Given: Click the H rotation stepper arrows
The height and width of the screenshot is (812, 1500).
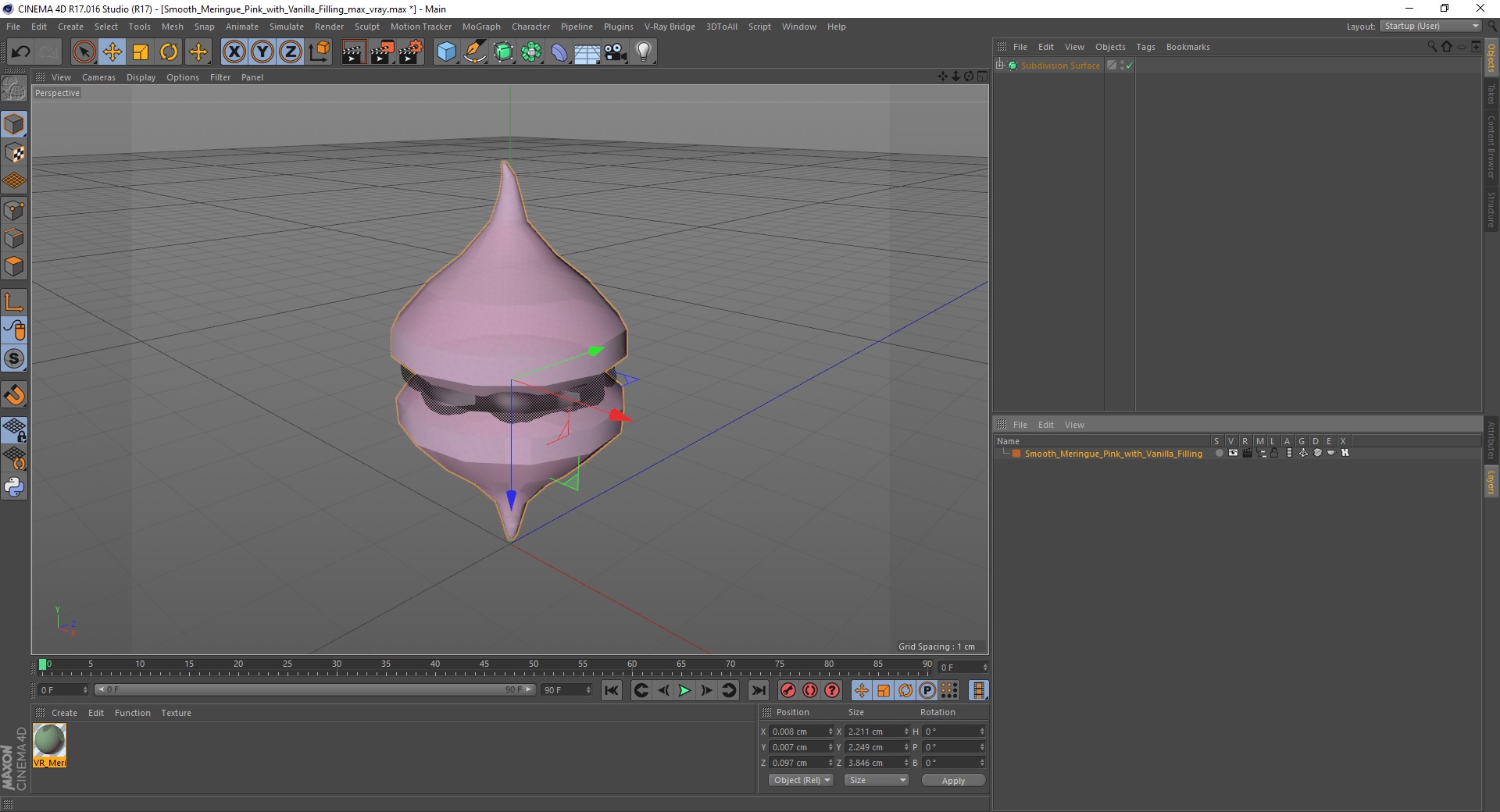Looking at the screenshot, I should pyautogui.click(x=982, y=732).
